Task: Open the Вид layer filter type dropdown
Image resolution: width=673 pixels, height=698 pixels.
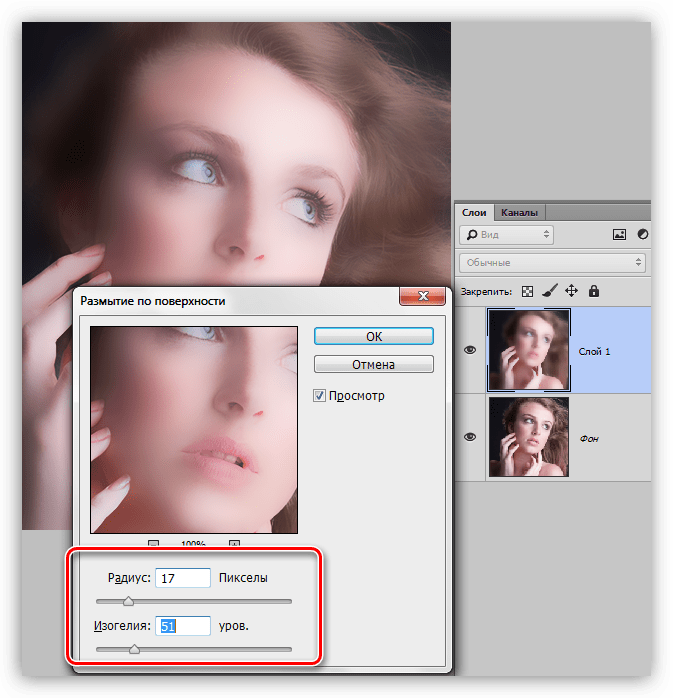Action: 507,235
